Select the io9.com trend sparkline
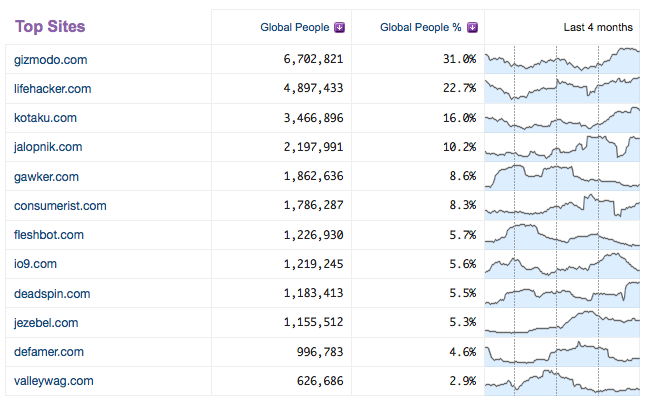The image size is (652, 412). pyautogui.click(x=562, y=264)
